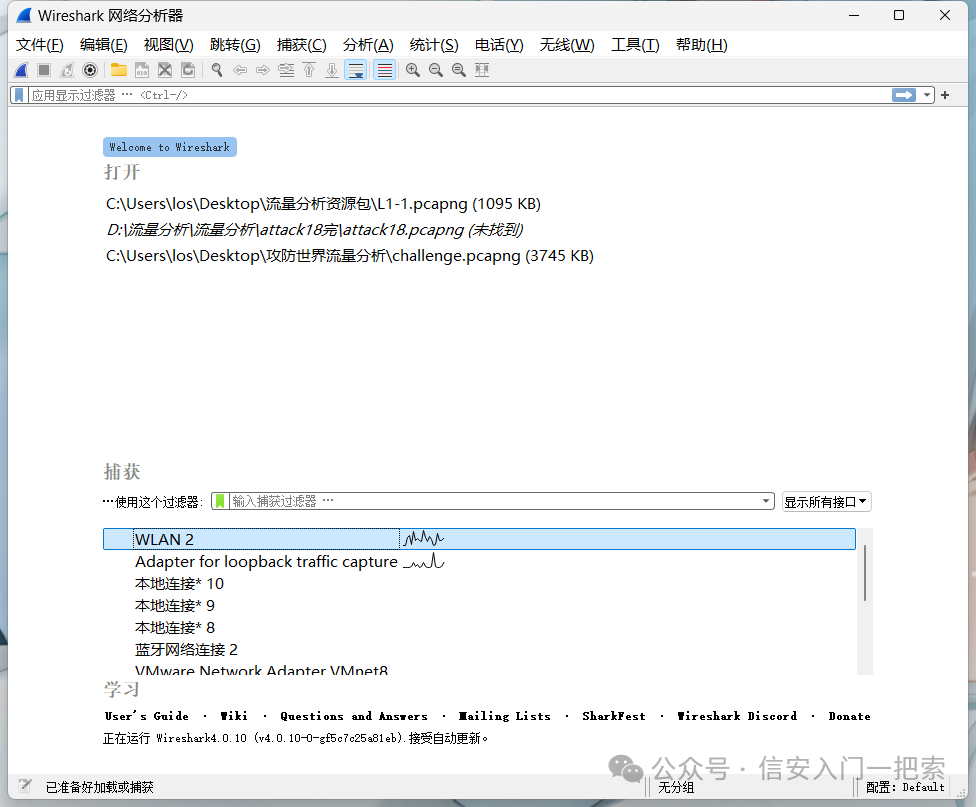This screenshot has height=807, width=976.
Task: Click the zoom out magnifier icon
Action: tap(436, 70)
